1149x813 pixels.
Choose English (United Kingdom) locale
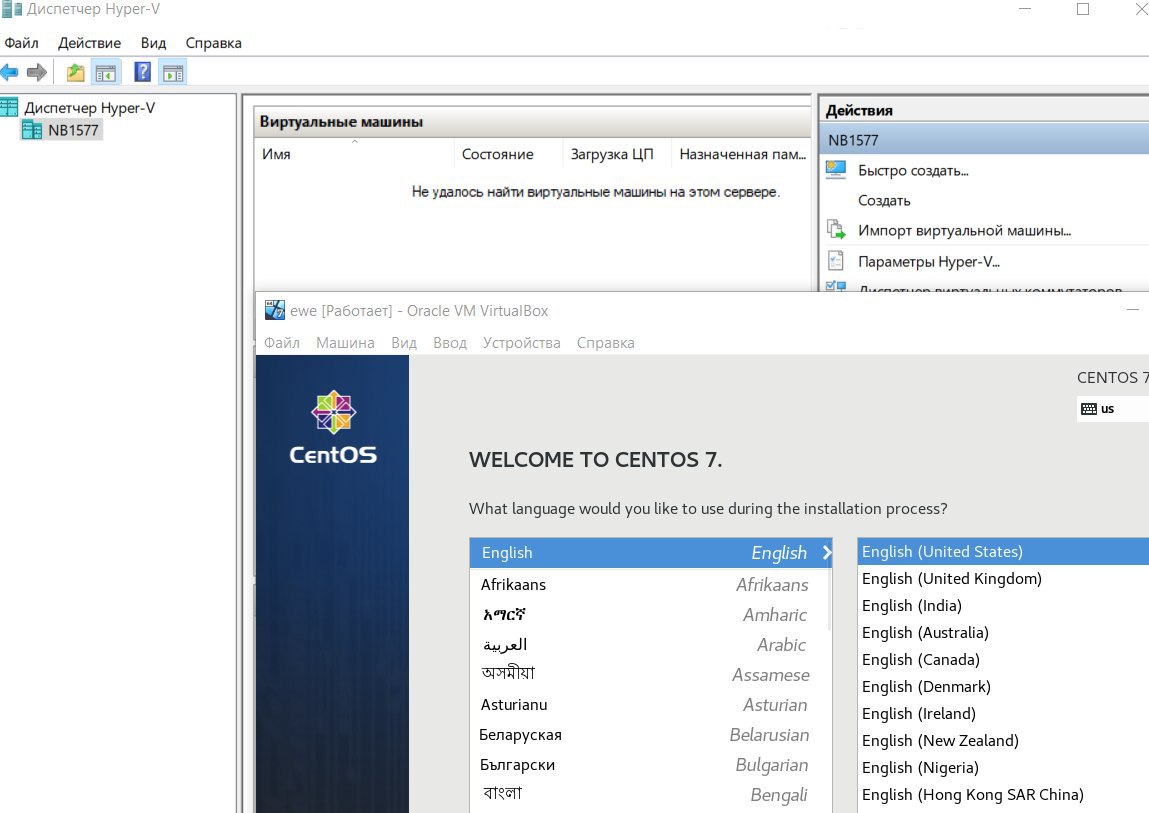click(x=1003, y=578)
